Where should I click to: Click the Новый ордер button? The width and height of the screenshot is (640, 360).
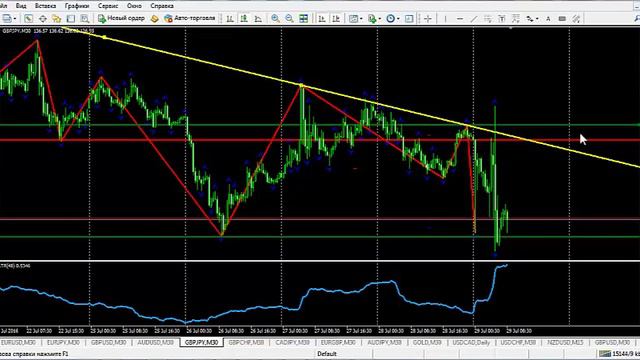[x=121, y=18]
